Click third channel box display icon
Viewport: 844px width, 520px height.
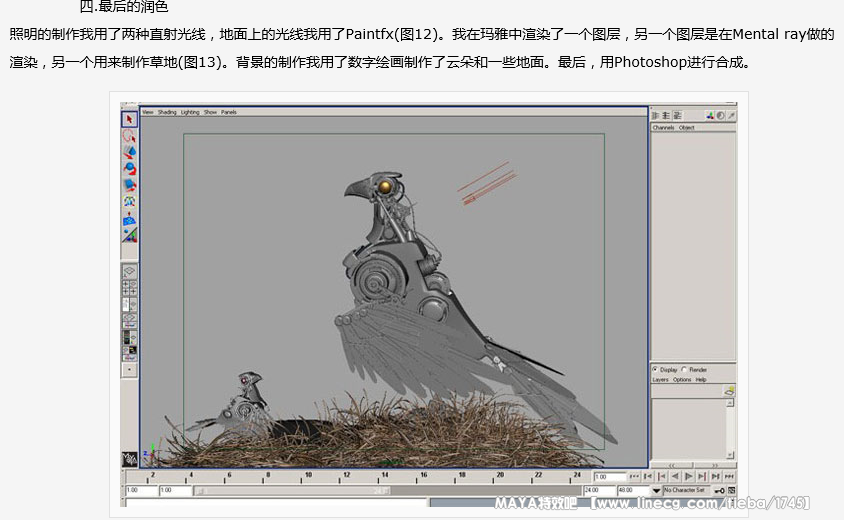coord(678,116)
